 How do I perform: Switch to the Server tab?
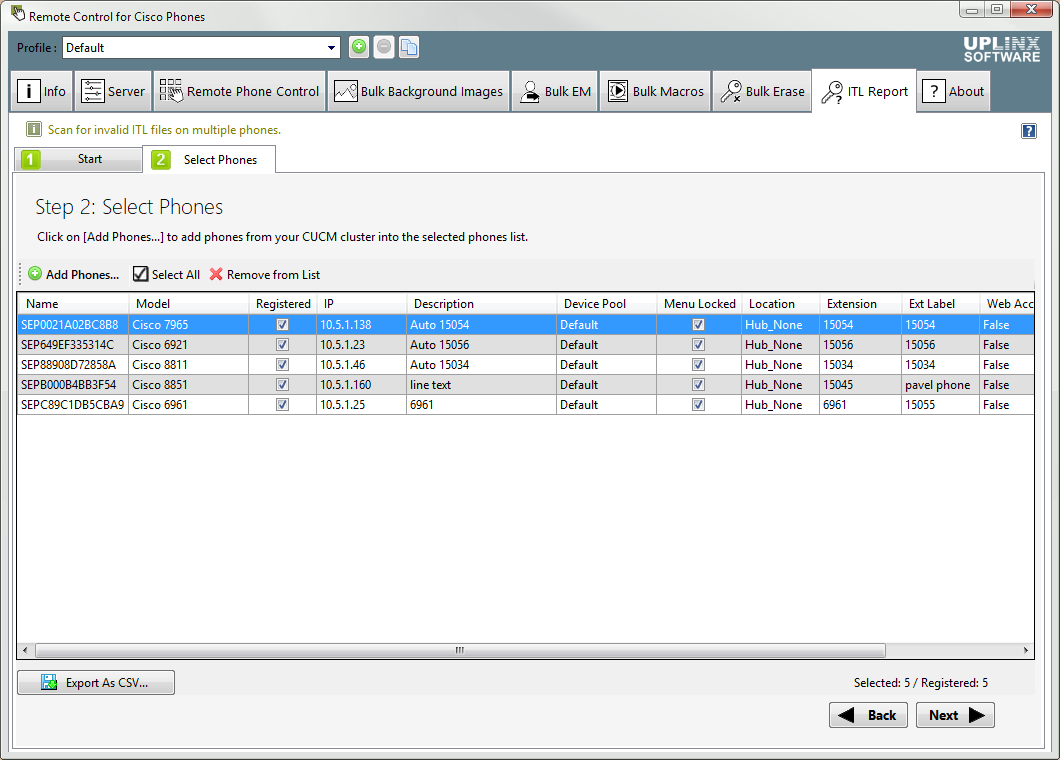click(113, 91)
